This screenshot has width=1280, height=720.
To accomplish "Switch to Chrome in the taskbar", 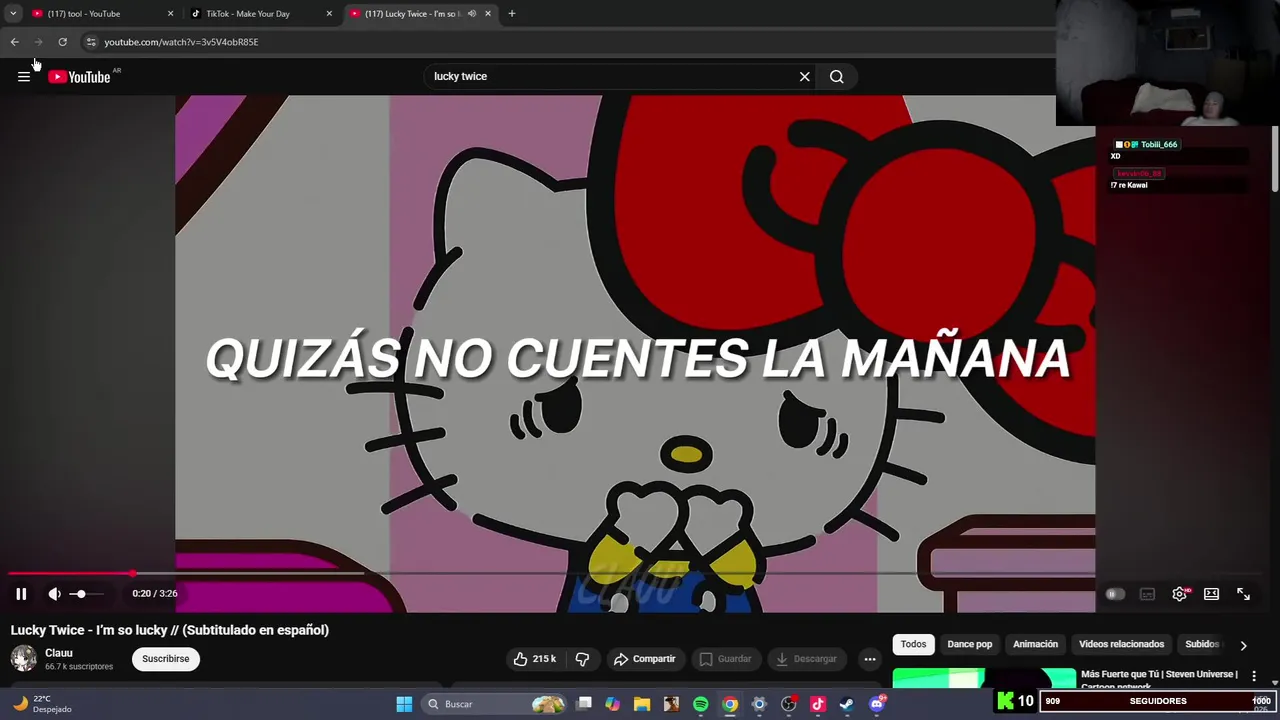I will click(x=730, y=704).
